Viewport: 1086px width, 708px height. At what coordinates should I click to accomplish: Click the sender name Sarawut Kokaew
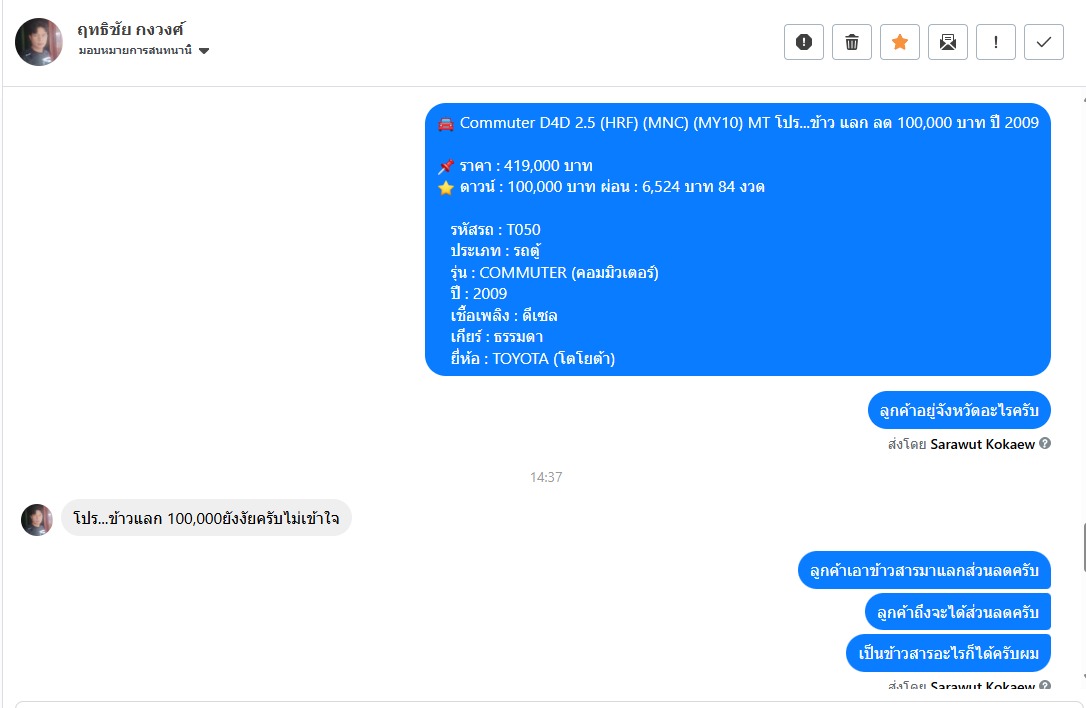coord(982,444)
